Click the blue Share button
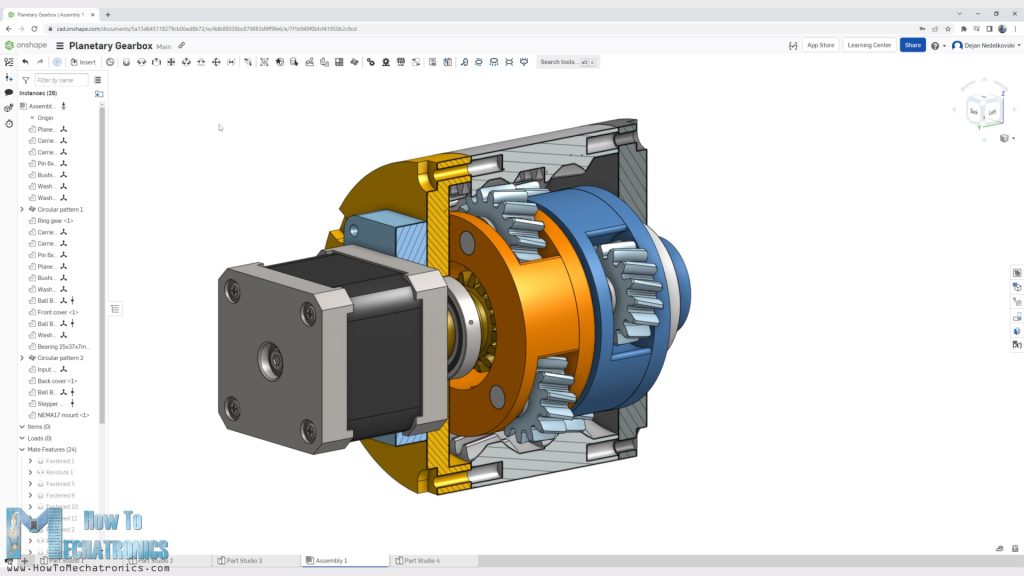This screenshot has height=576, width=1024. [x=912, y=45]
